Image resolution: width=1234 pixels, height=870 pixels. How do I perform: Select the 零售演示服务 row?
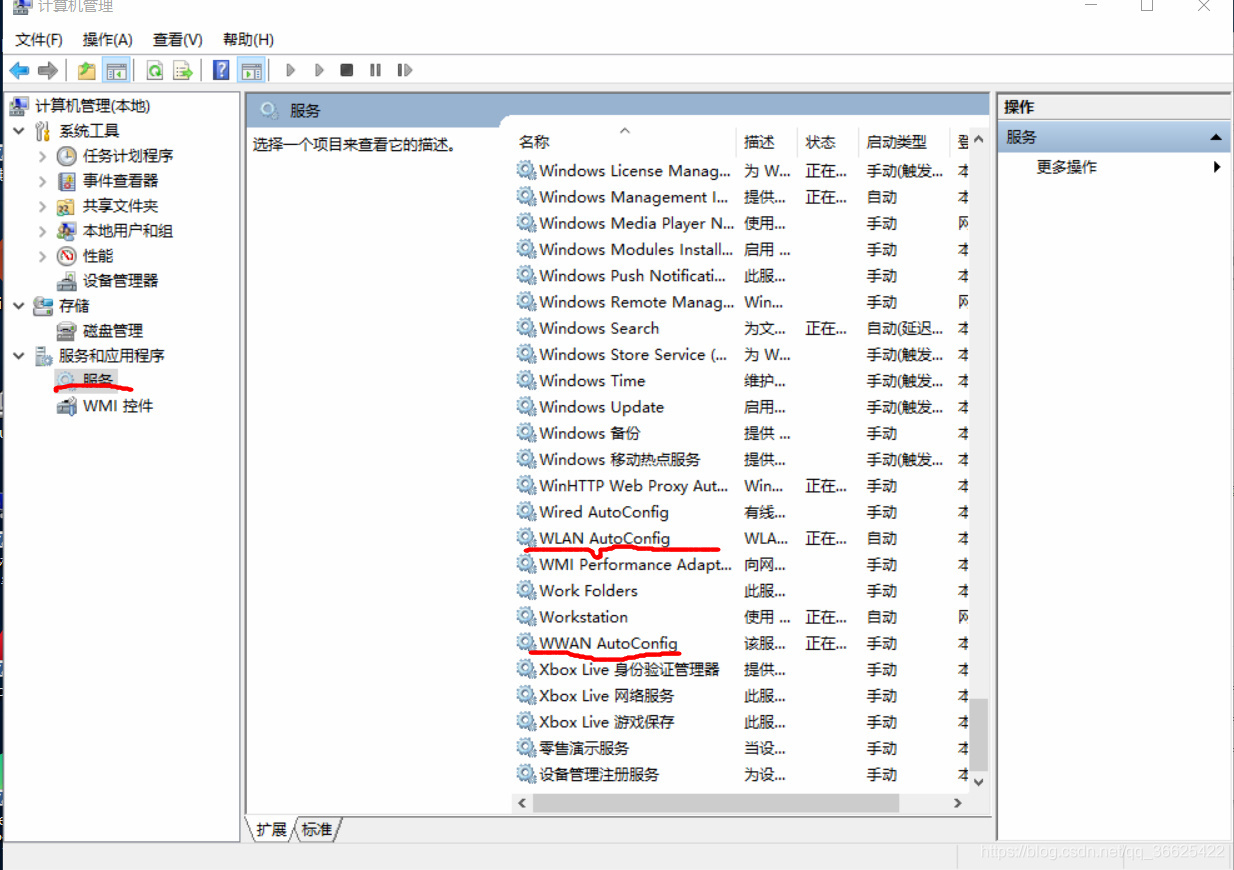[741, 748]
